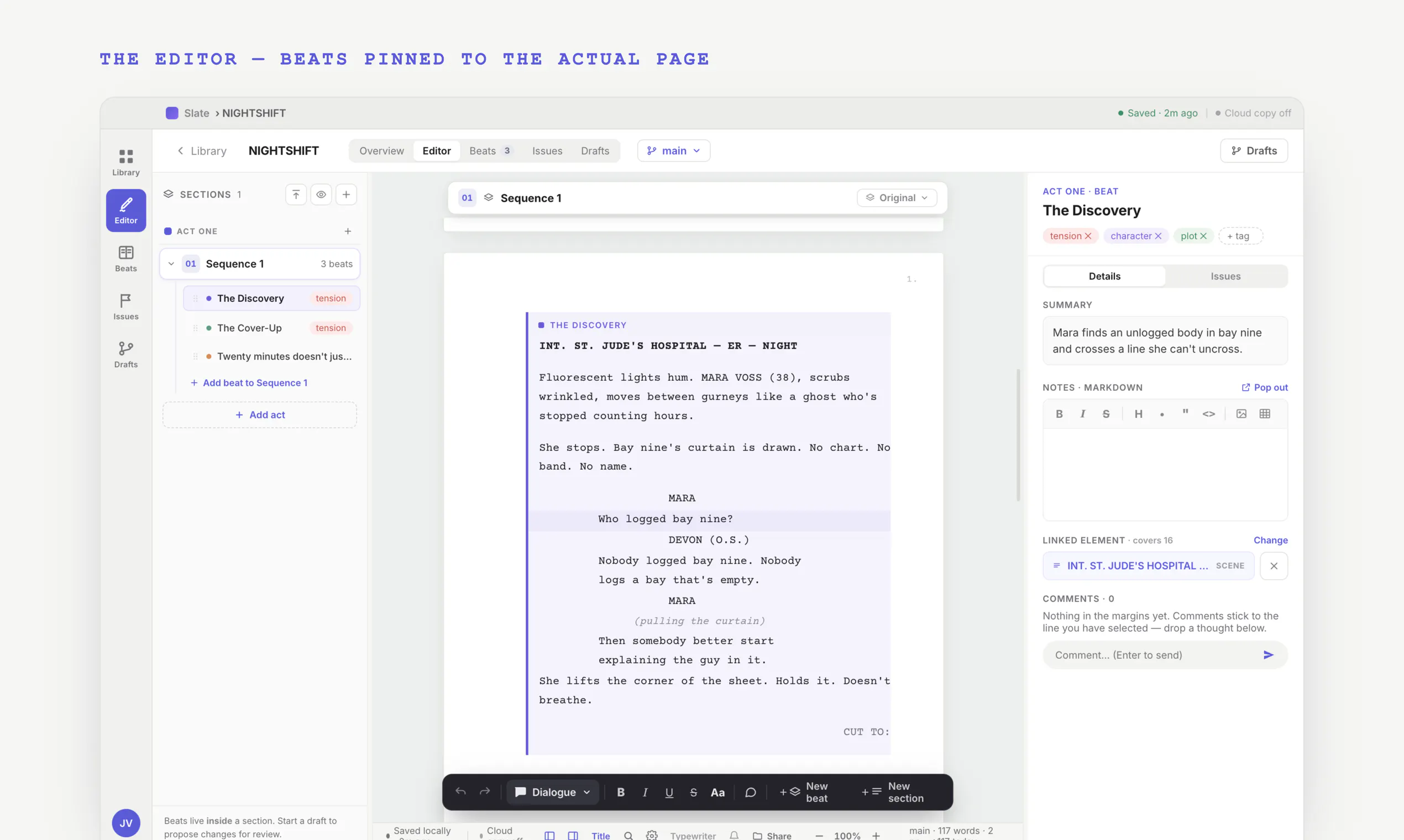
Task: Open the Dialogue element type dropdown
Action: tap(553, 792)
